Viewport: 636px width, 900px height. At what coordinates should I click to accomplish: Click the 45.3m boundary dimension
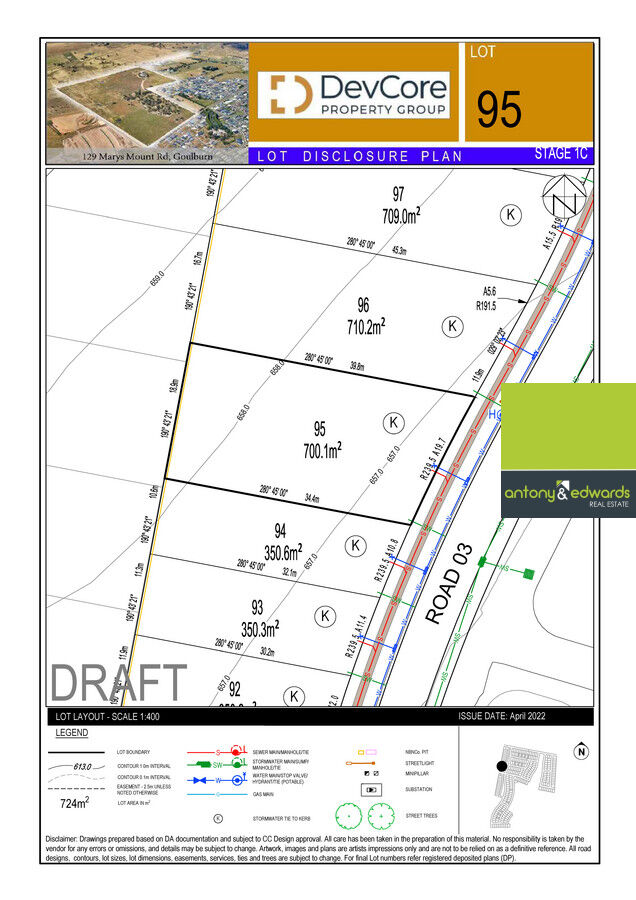(400, 251)
